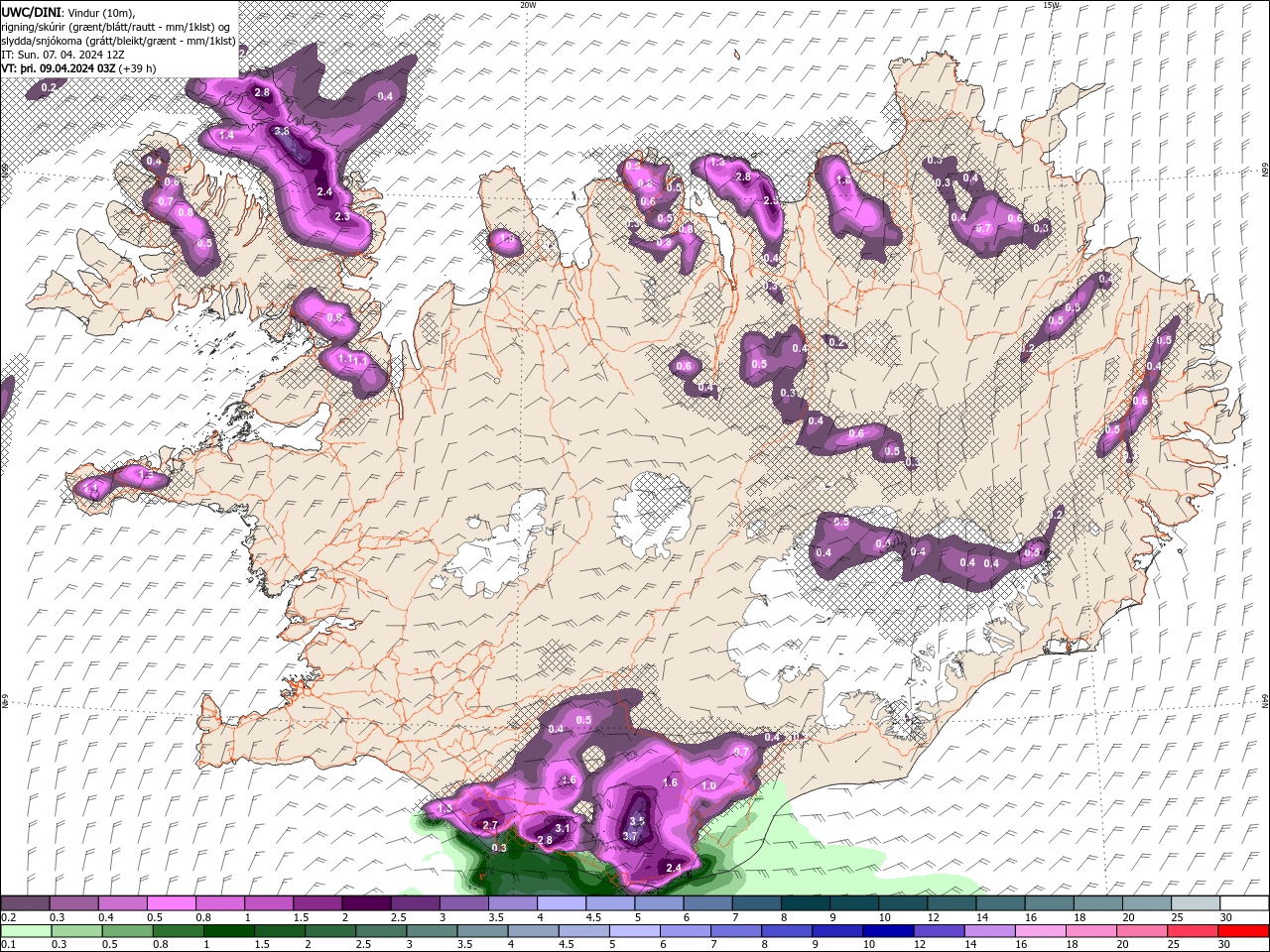Click the '25' label on snow scale
The image size is (1270, 952).
coord(1177,917)
